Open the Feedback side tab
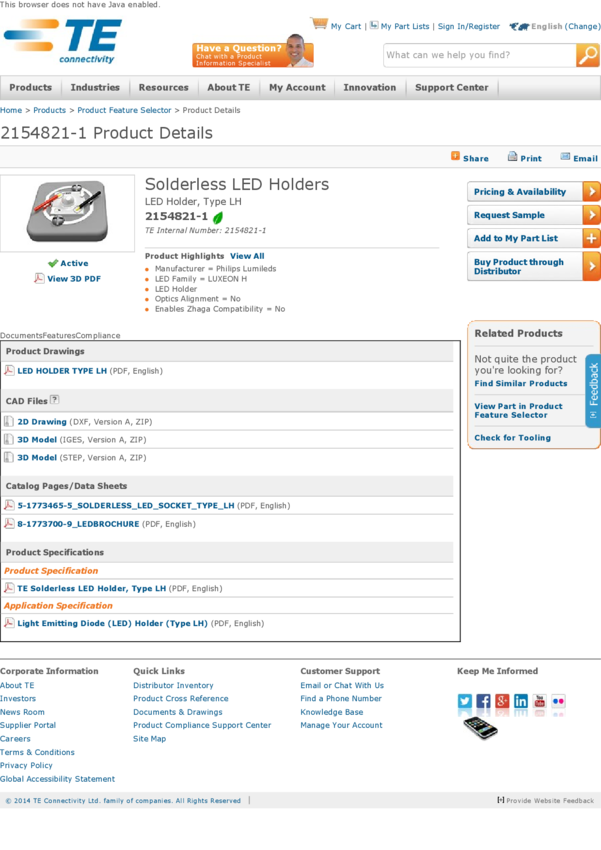Image resolution: width=601 pixels, height=850 pixels. (593, 391)
